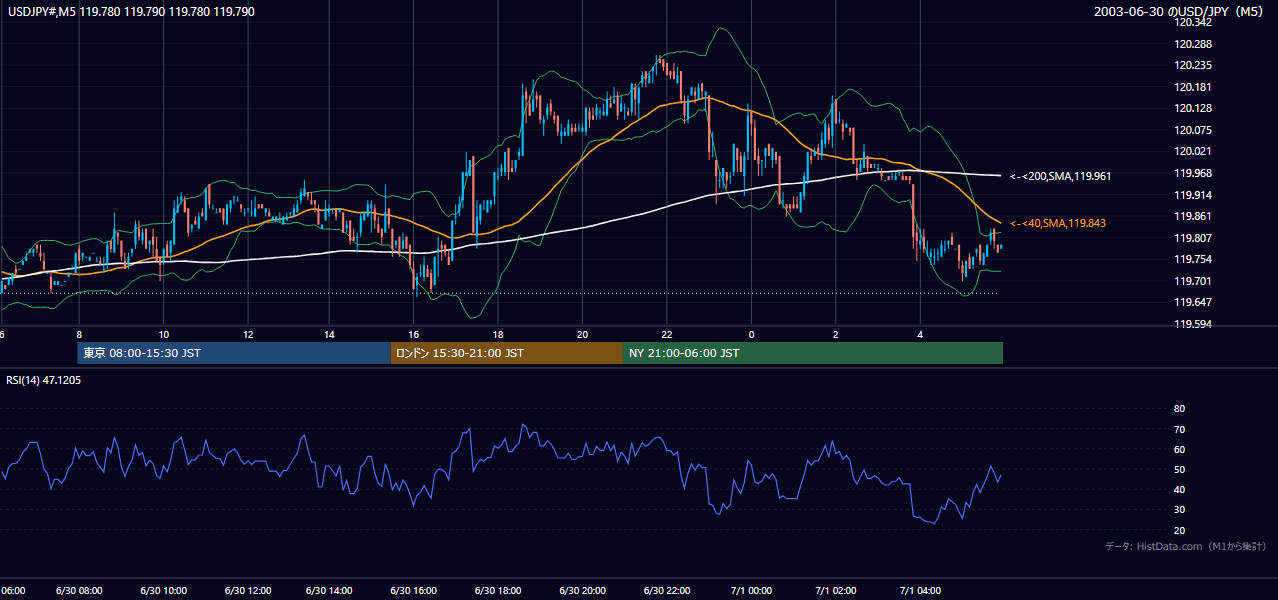Click RSI scale level 80

[1179, 409]
